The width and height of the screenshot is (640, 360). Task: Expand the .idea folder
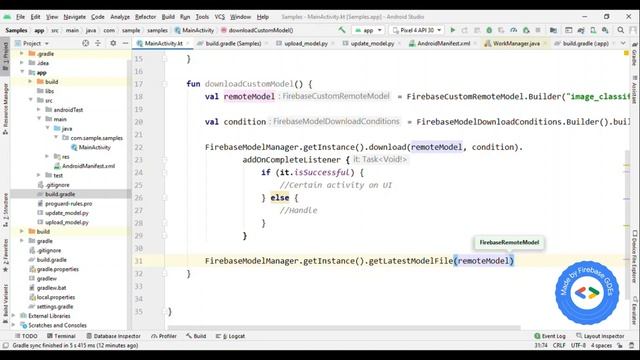point(22,63)
